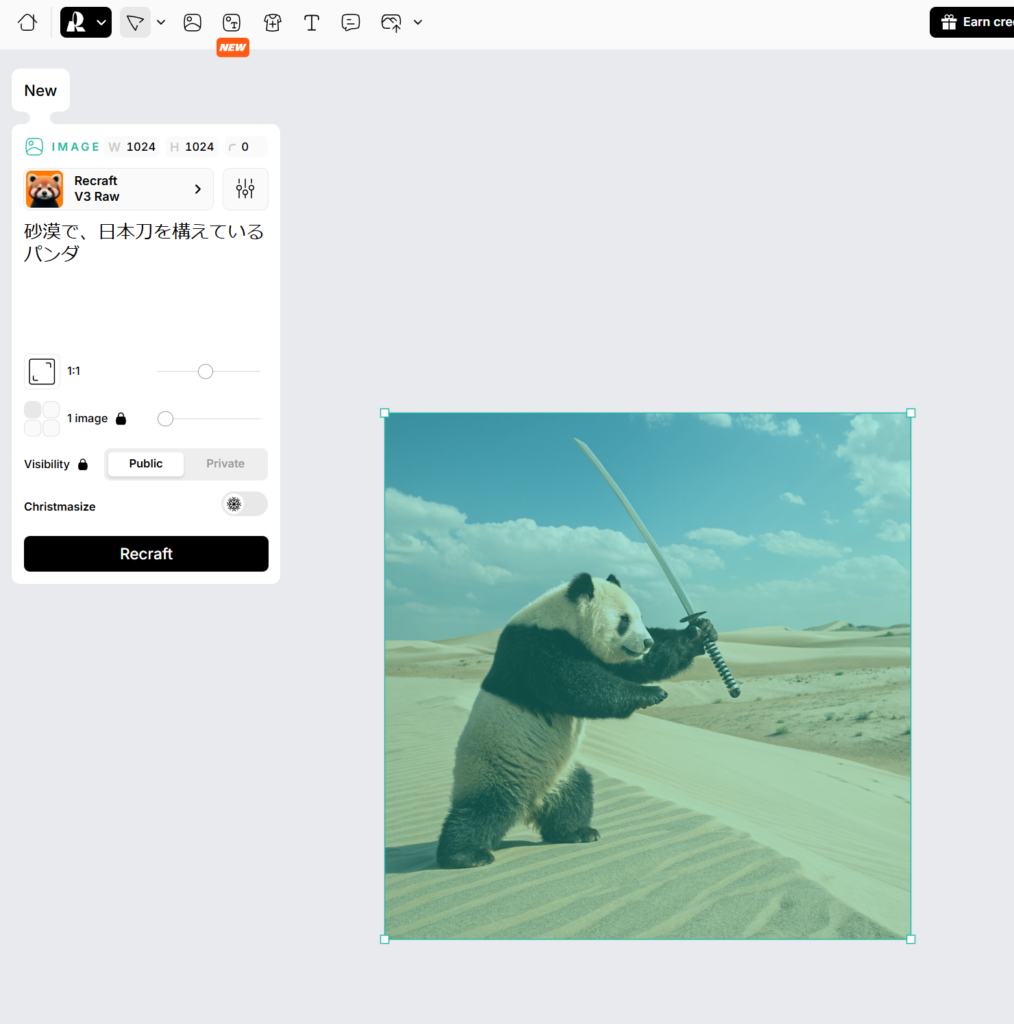Select the New tab
The height and width of the screenshot is (1024, 1014).
[41, 91]
